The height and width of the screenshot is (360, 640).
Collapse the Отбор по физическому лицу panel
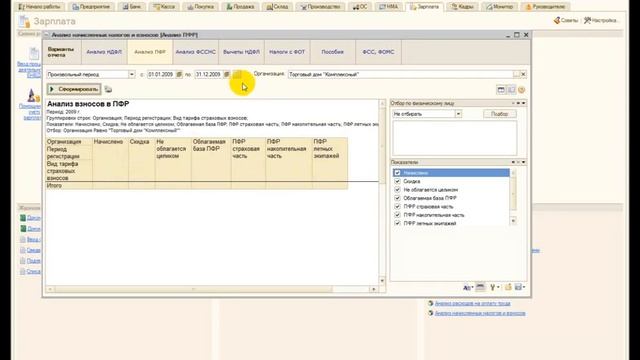524,103
